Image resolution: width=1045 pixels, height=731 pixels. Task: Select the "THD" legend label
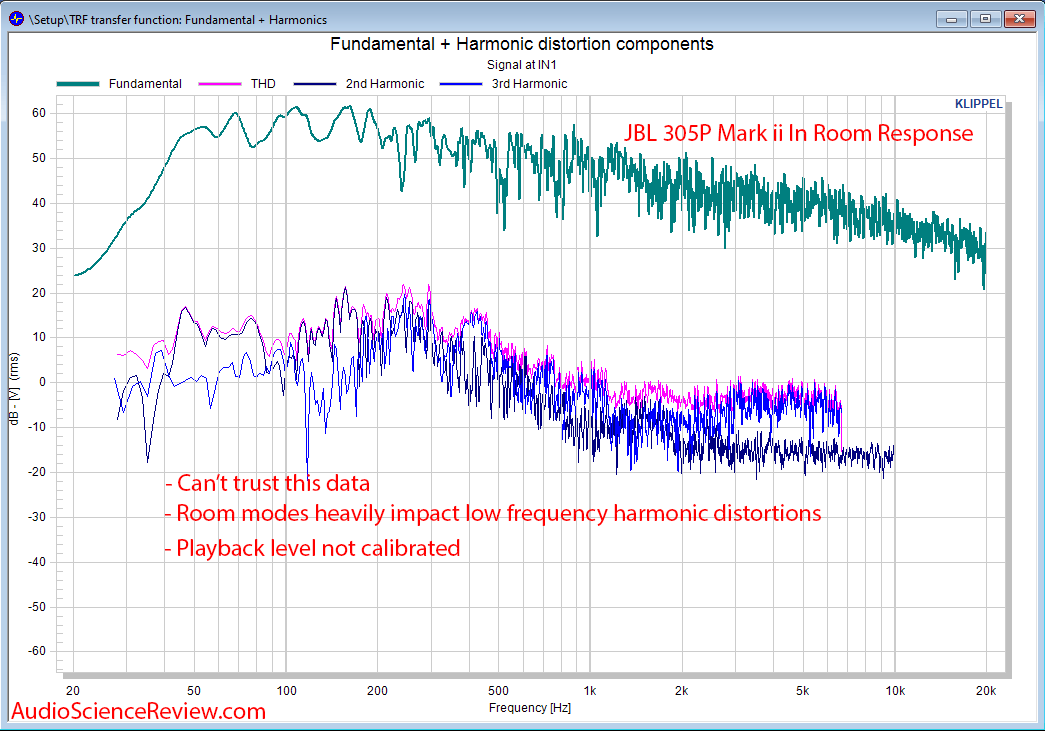coord(263,84)
